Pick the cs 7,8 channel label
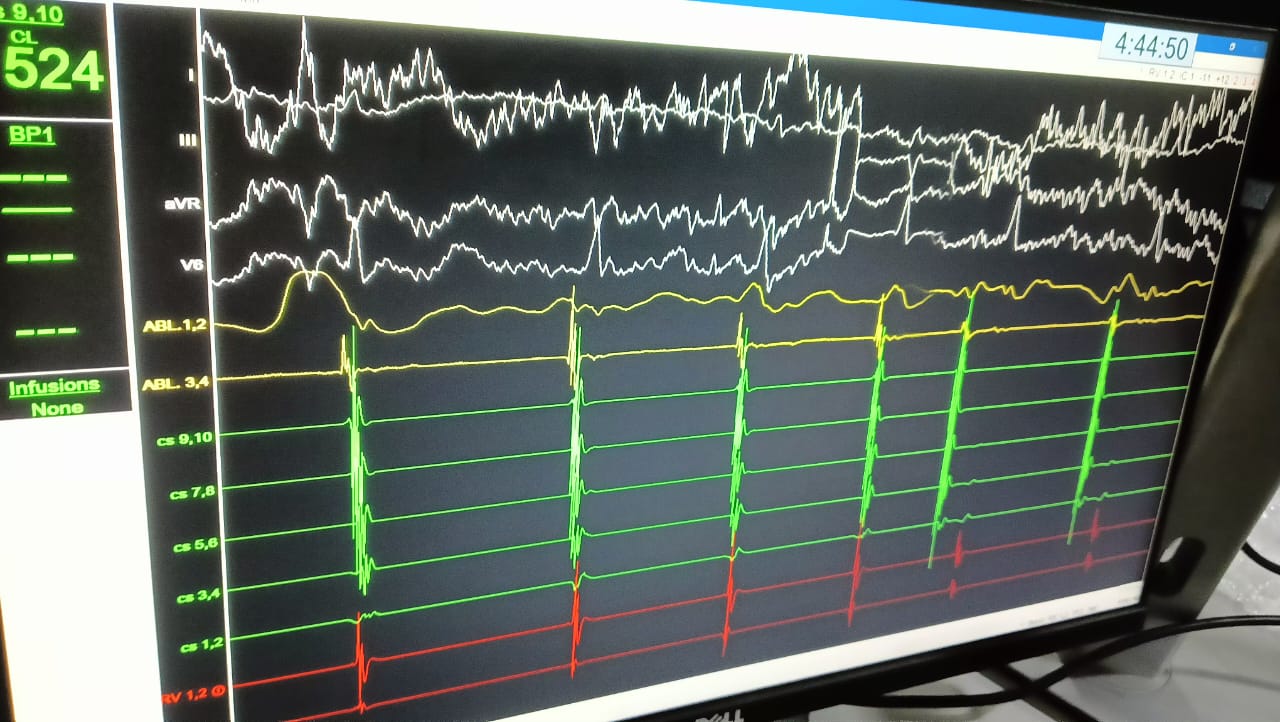The width and height of the screenshot is (1280, 722). [192, 492]
